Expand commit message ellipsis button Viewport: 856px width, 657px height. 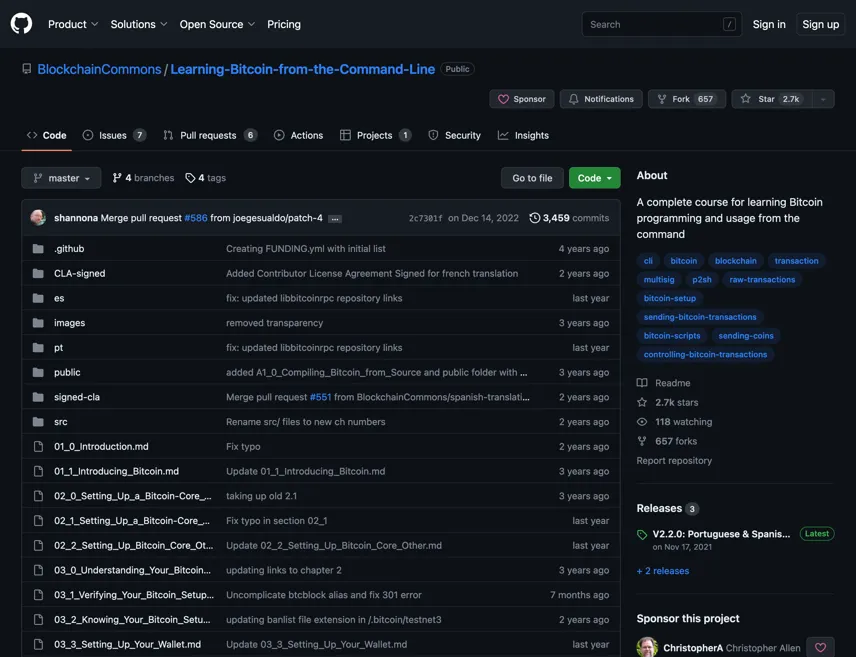tap(335, 218)
